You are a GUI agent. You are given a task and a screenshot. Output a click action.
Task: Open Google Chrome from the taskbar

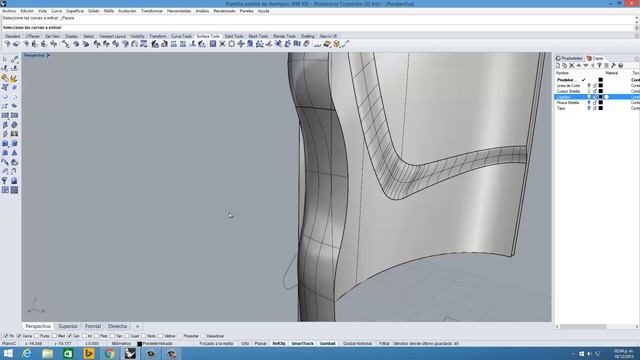[109, 353]
